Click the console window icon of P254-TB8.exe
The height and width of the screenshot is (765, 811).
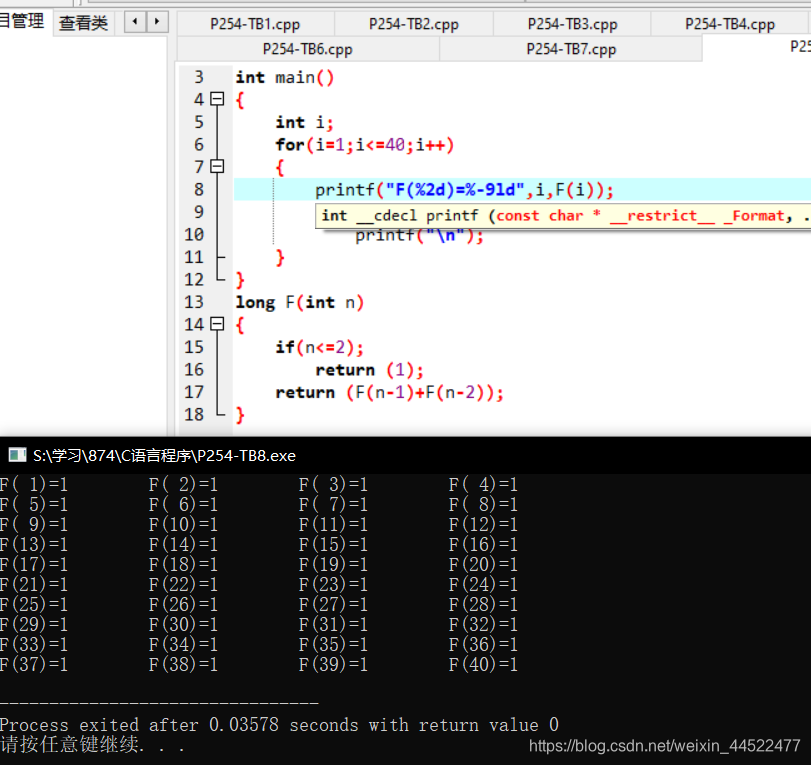pos(17,455)
